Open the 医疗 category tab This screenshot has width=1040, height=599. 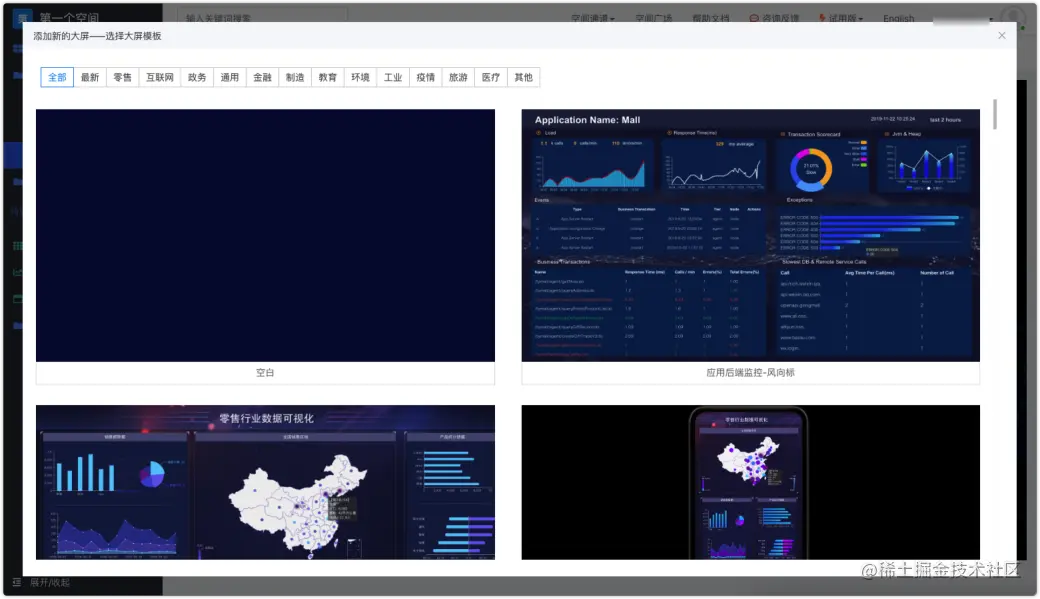click(490, 77)
